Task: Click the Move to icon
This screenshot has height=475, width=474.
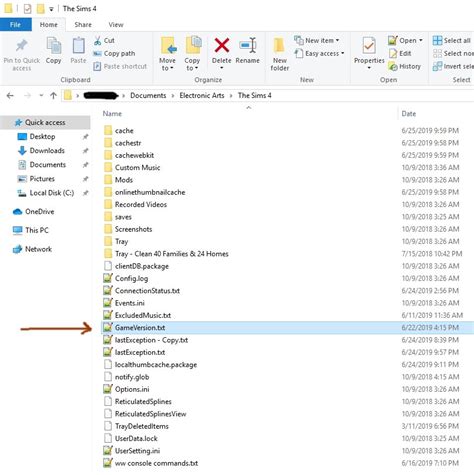Action: tap(168, 45)
